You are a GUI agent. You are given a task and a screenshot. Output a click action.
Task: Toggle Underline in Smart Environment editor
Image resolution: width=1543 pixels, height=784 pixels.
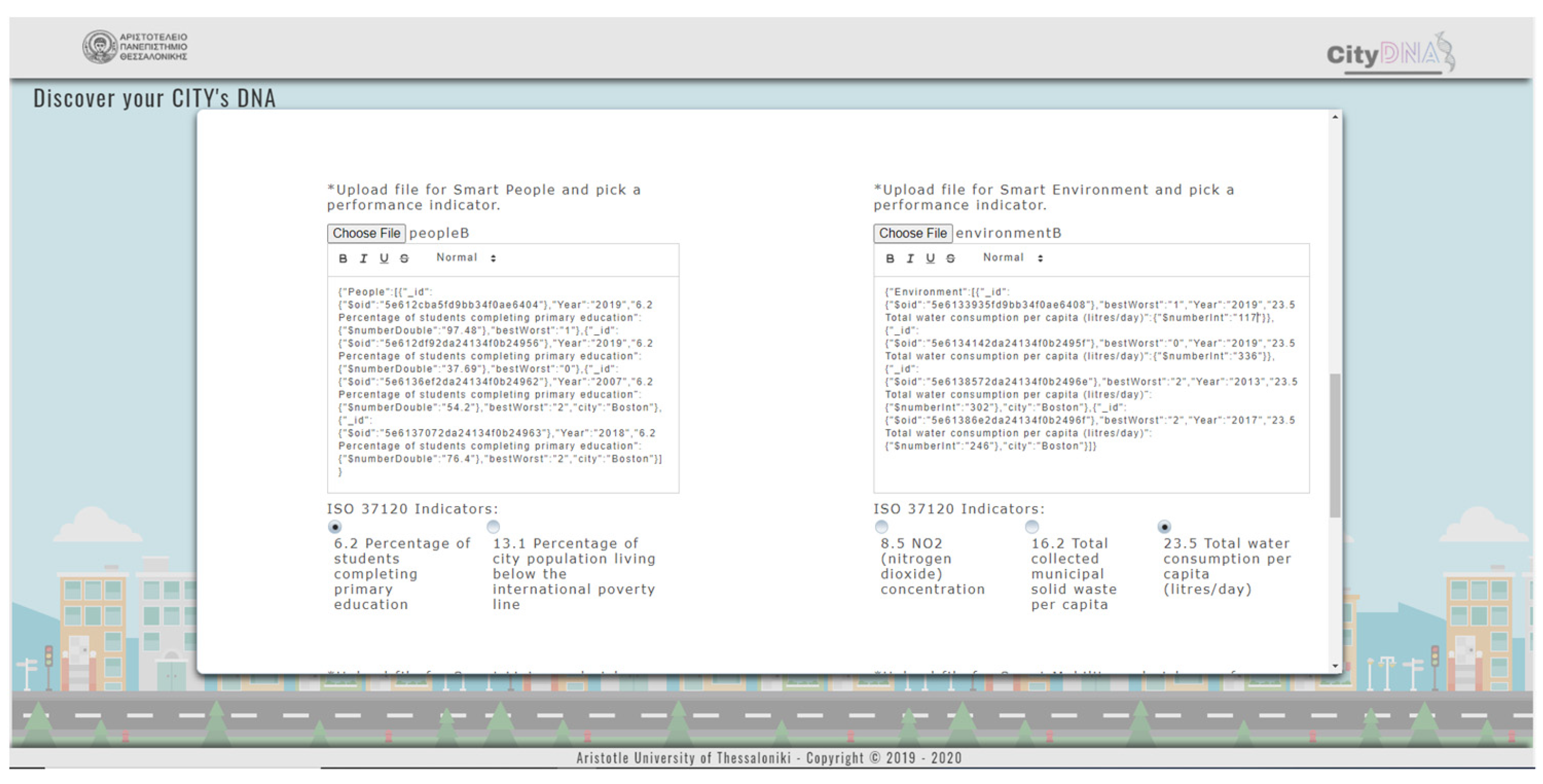point(930,258)
